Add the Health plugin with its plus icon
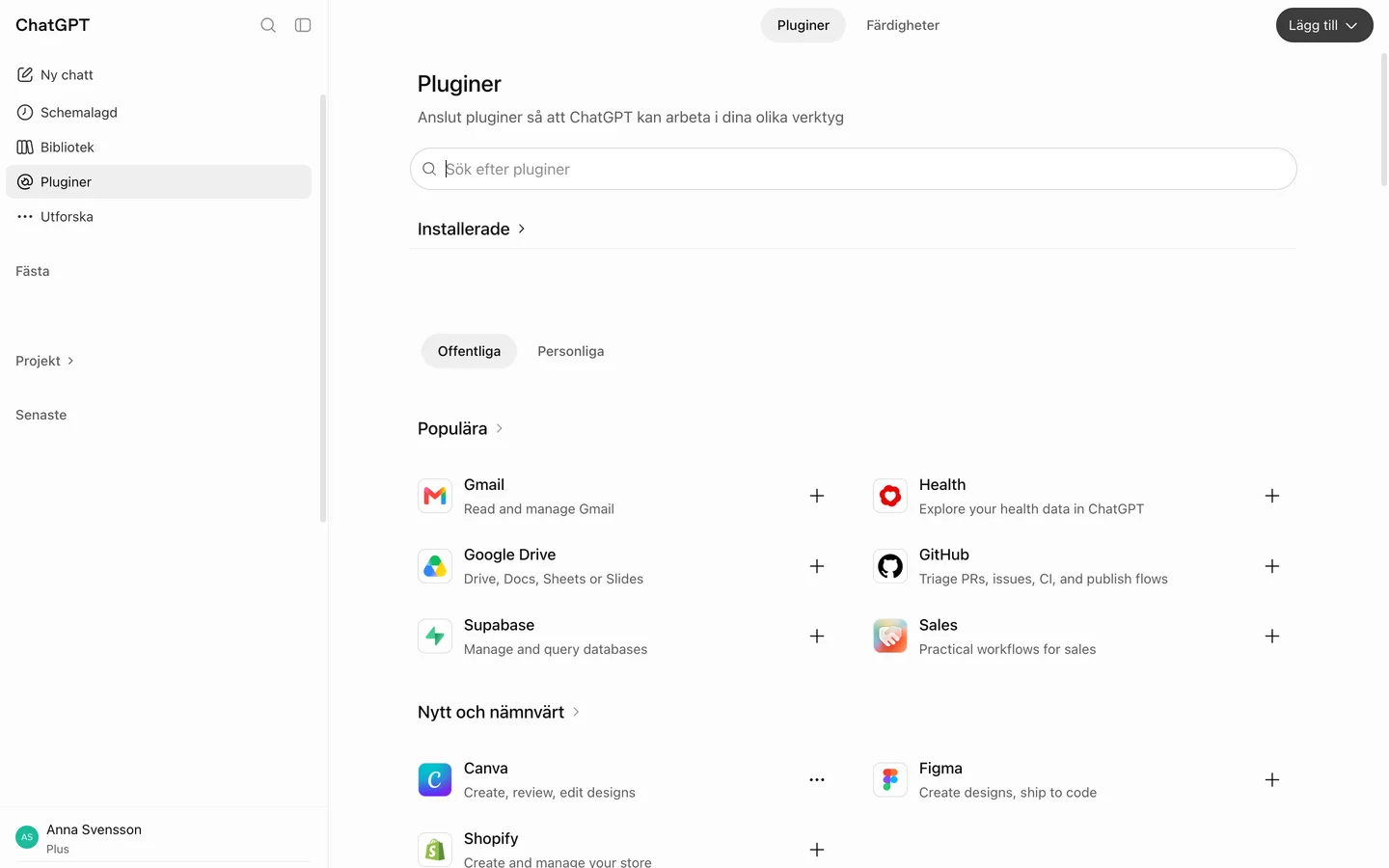Screen dimensions: 1389x868 1272,496
